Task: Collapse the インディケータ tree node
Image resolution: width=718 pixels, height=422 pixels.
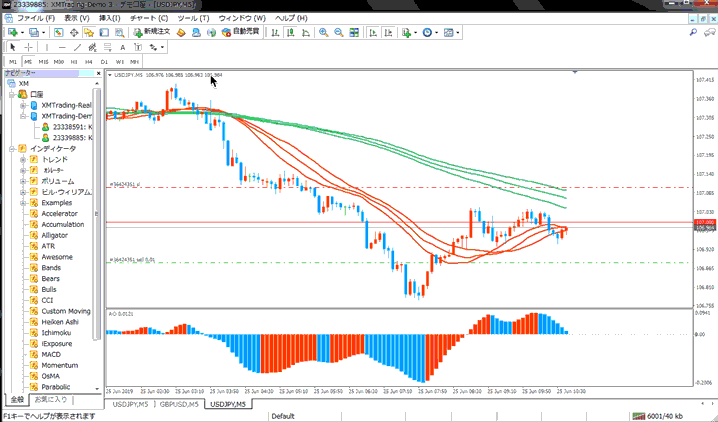Action: point(11,149)
